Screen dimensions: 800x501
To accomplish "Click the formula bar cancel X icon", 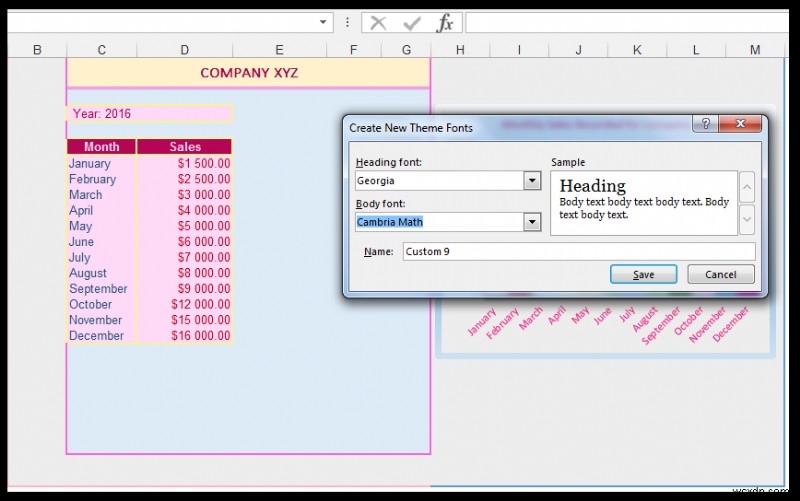I will coord(378,23).
